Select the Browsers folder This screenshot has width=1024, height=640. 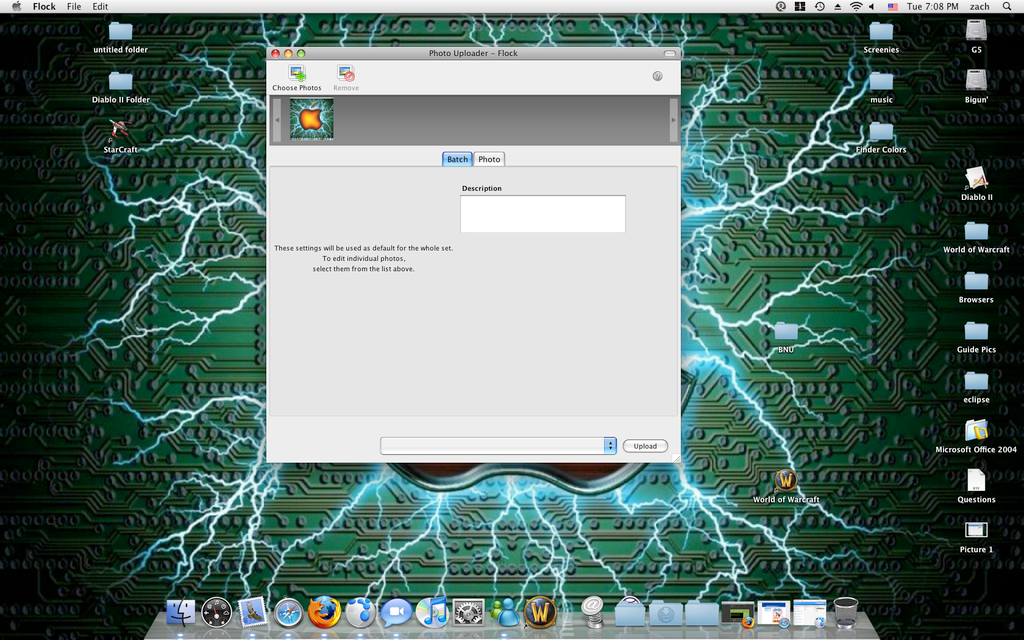click(x=976, y=287)
